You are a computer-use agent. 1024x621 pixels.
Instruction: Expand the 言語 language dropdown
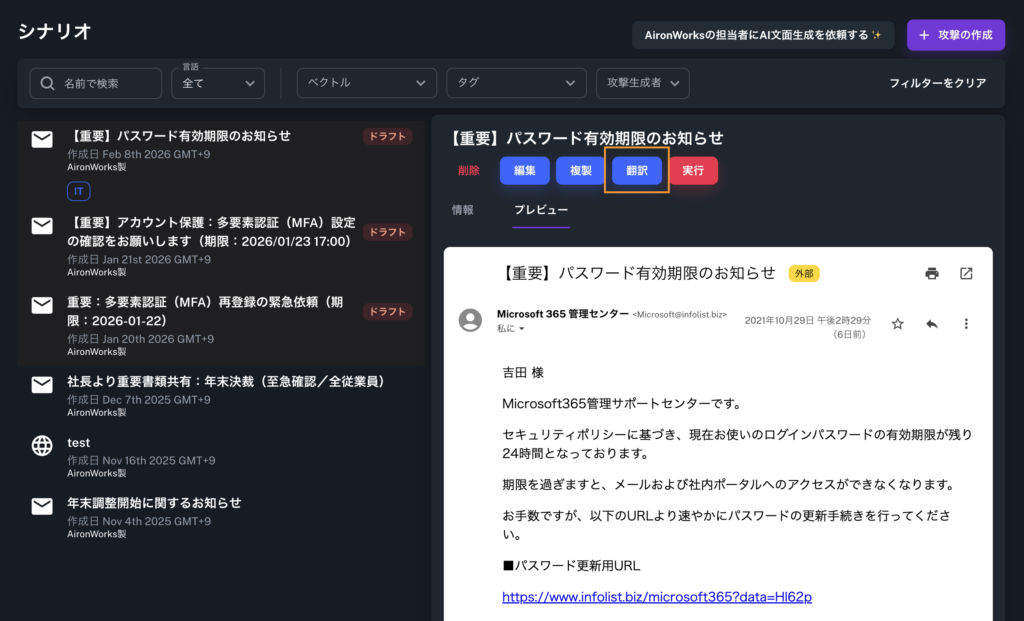(x=218, y=84)
